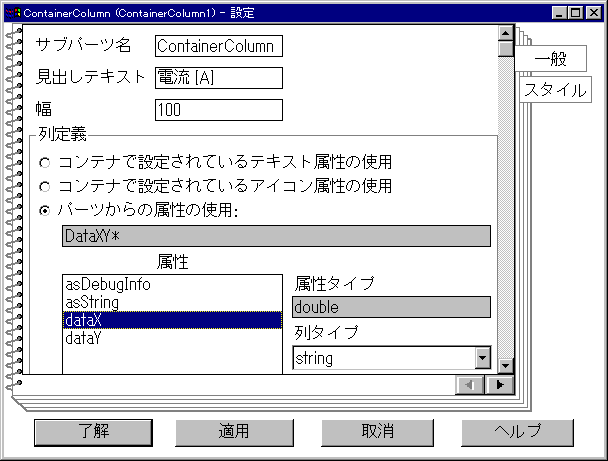Click the DataXY* part type field
The width and height of the screenshot is (608, 461).
pyautogui.click(x=276, y=236)
